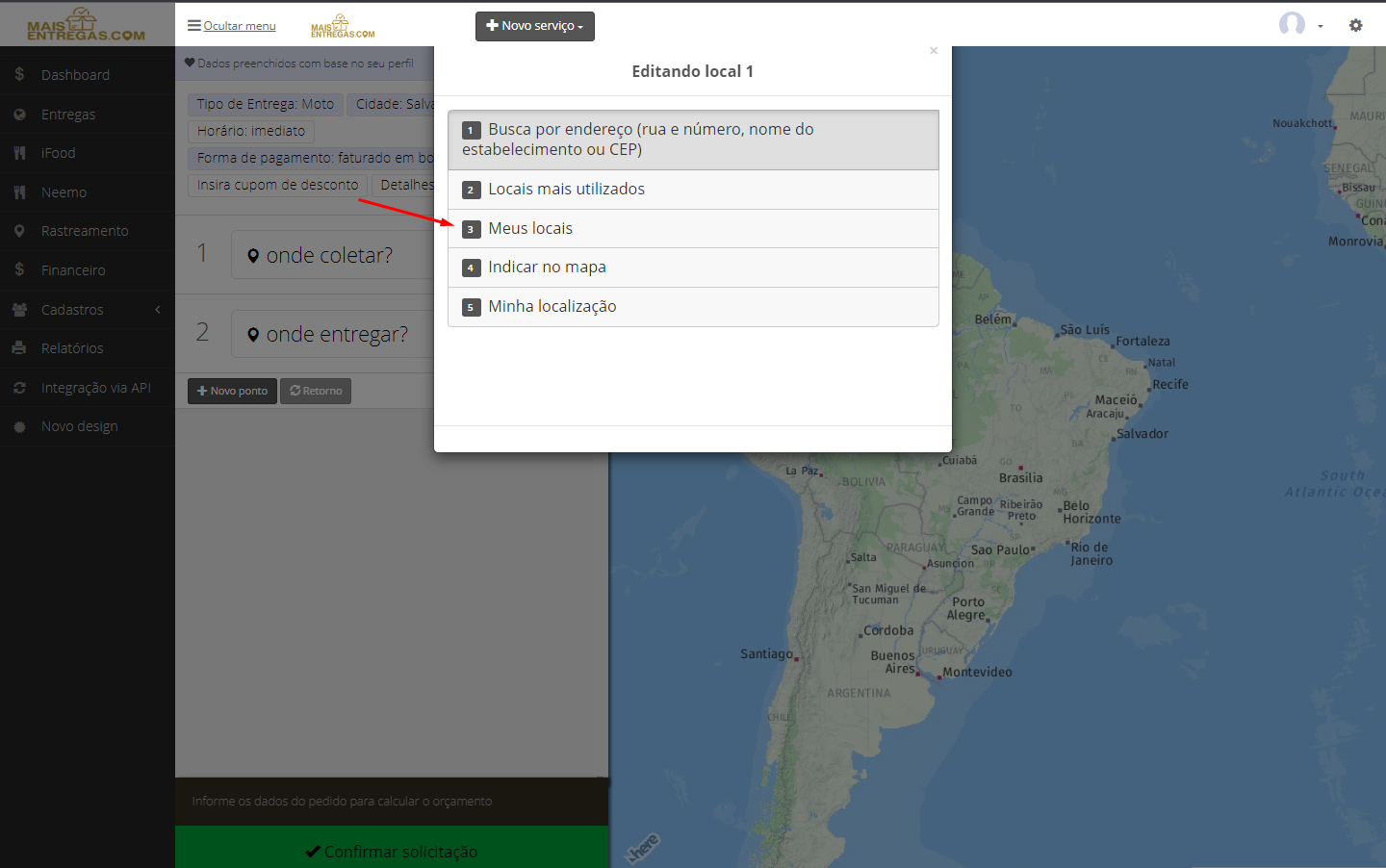Screen dimensions: 1386x868
Task: Choose Minha localização option
Action: (693, 307)
